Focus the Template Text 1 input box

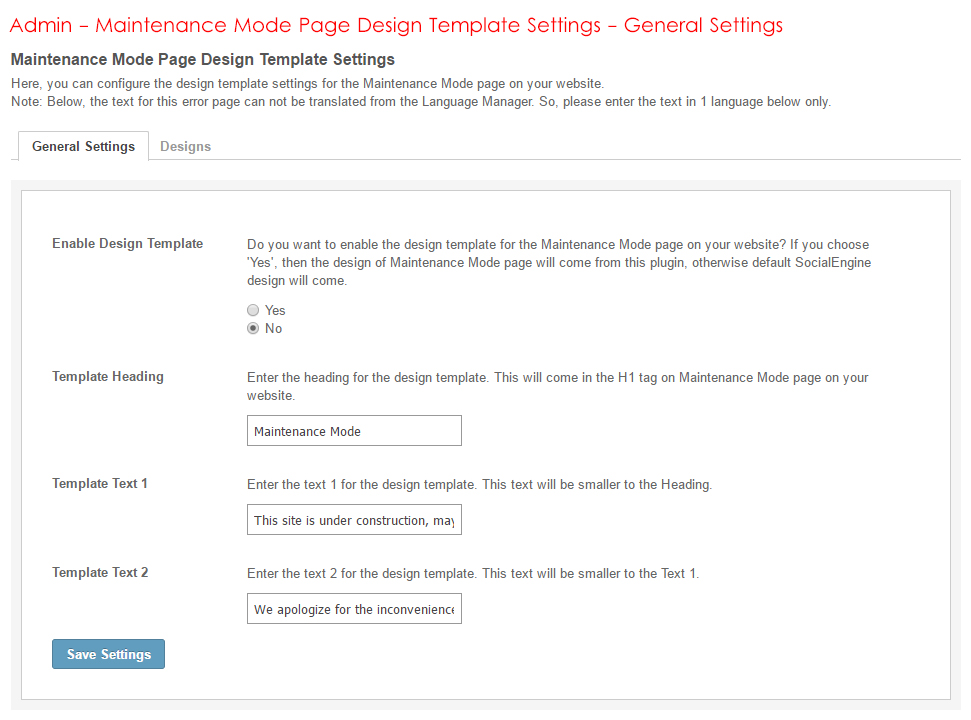(x=354, y=520)
